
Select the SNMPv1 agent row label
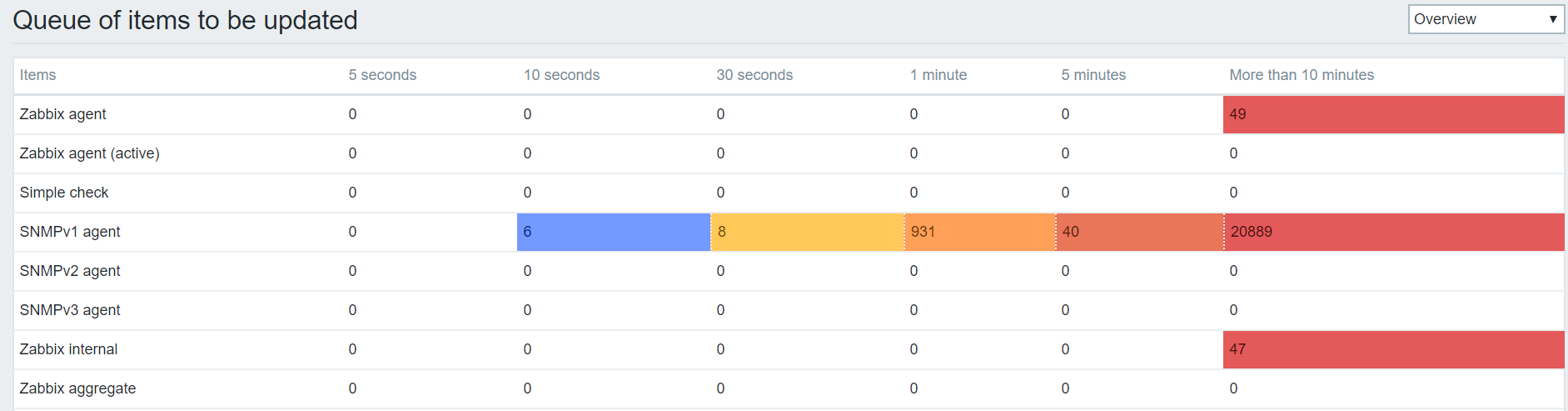click(x=70, y=232)
